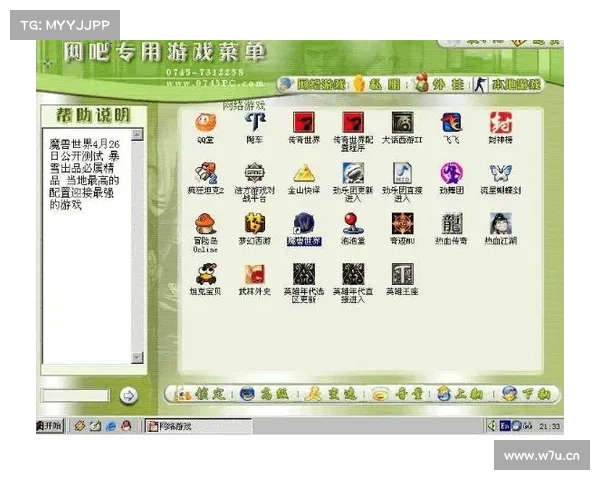The width and height of the screenshot is (600, 480).
Task: Click the En language indicator in tray
Action: pos(505,425)
